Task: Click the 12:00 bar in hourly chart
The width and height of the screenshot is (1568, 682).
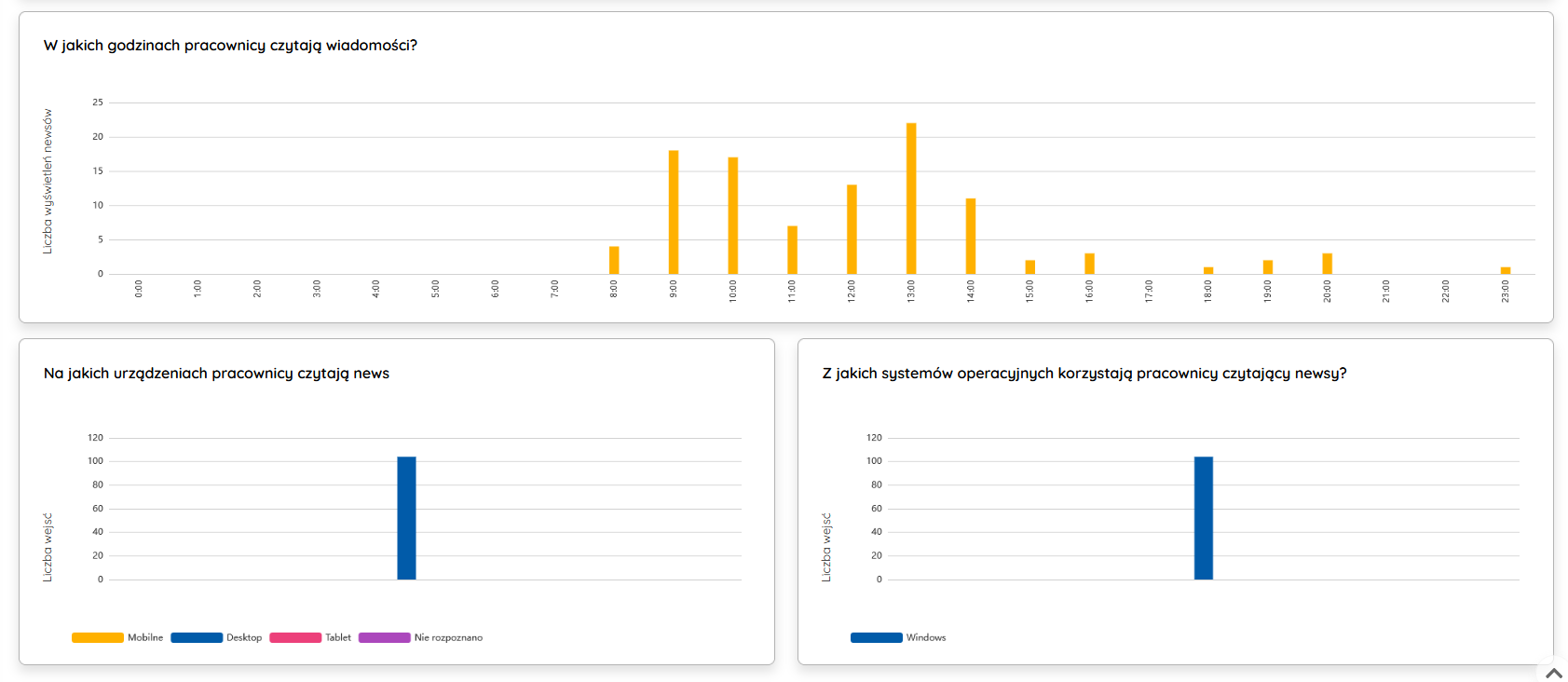Action: point(852,229)
